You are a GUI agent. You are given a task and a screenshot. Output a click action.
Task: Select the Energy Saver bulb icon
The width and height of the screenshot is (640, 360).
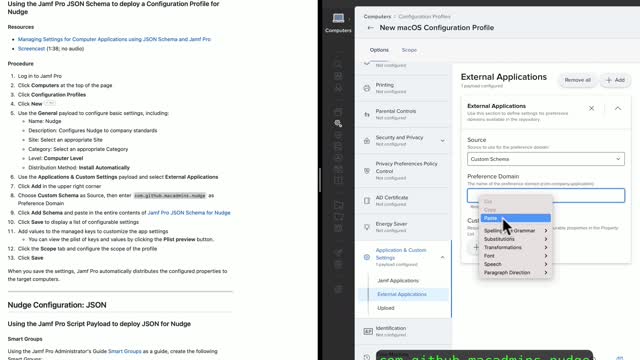pos(367,227)
